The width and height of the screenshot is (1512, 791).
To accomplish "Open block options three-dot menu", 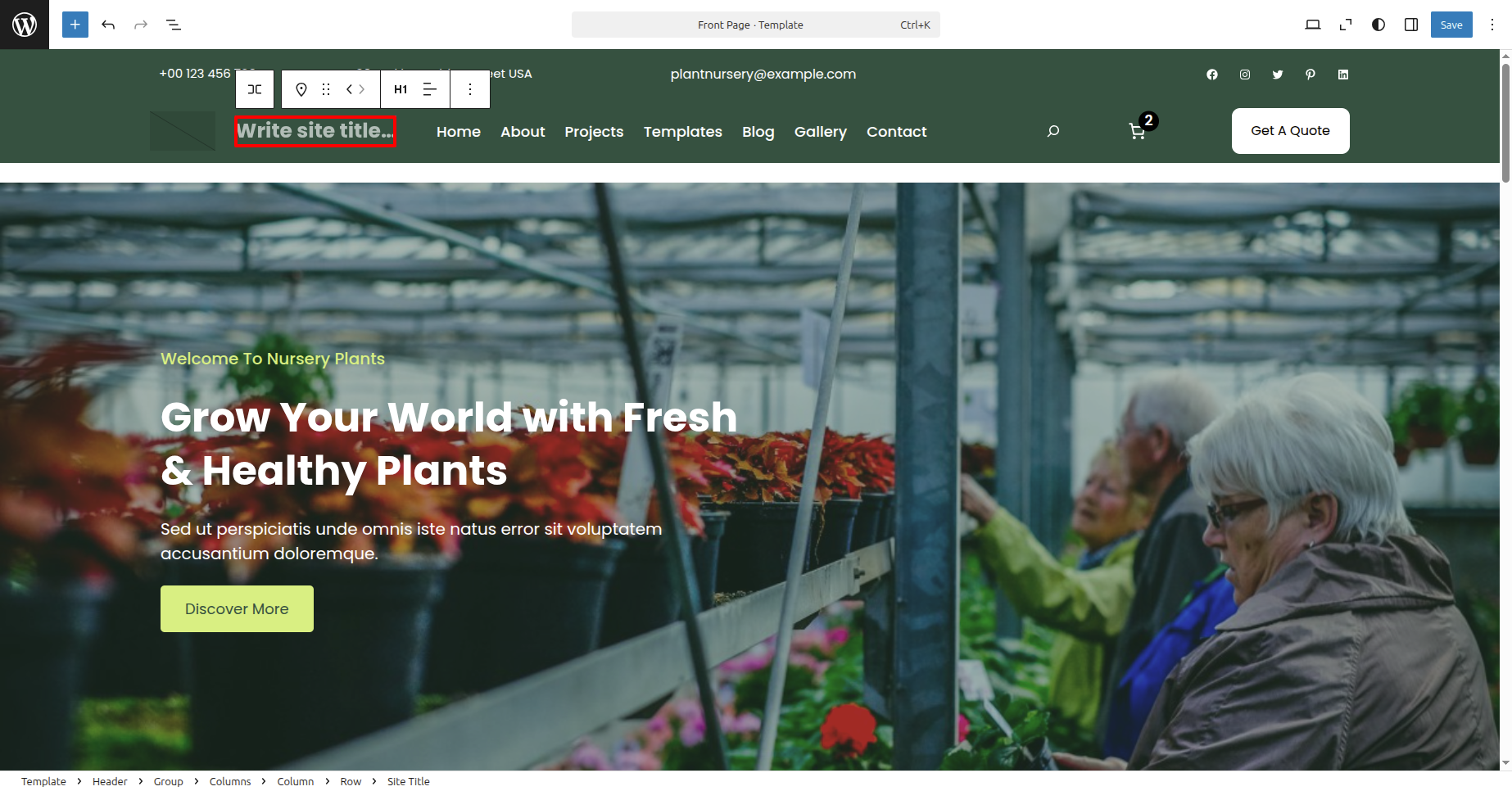I will click(470, 89).
